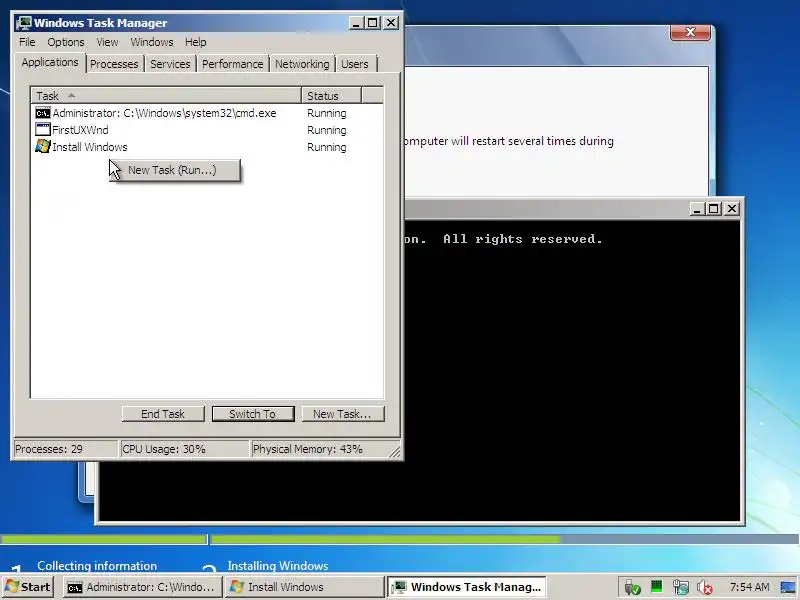Open the Options menu

pos(66,42)
